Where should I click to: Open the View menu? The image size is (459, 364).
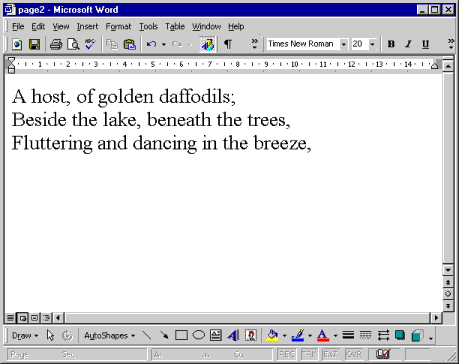click(61, 26)
